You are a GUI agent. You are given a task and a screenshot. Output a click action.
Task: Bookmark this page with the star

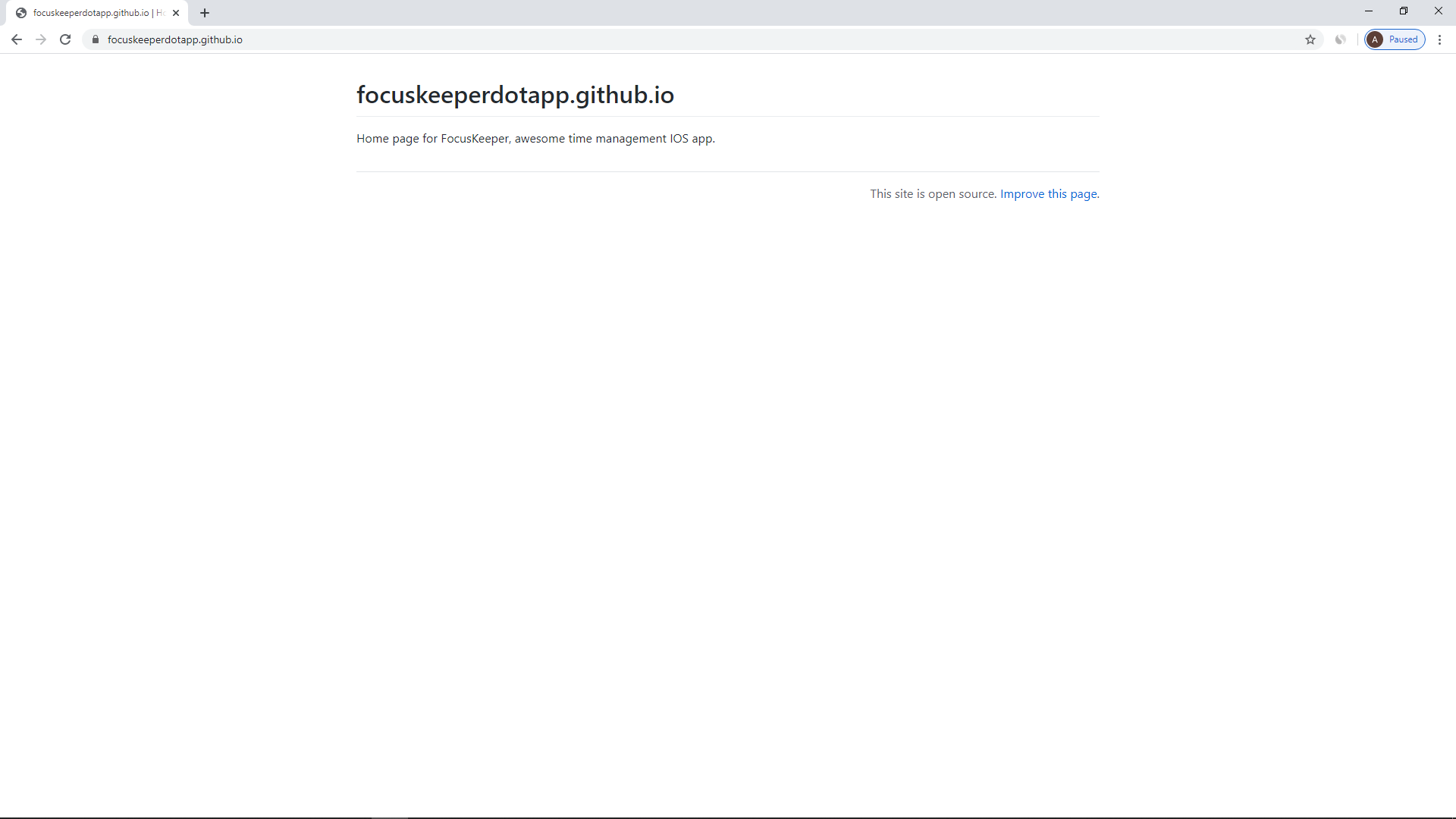pyautogui.click(x=1310, y=39)
